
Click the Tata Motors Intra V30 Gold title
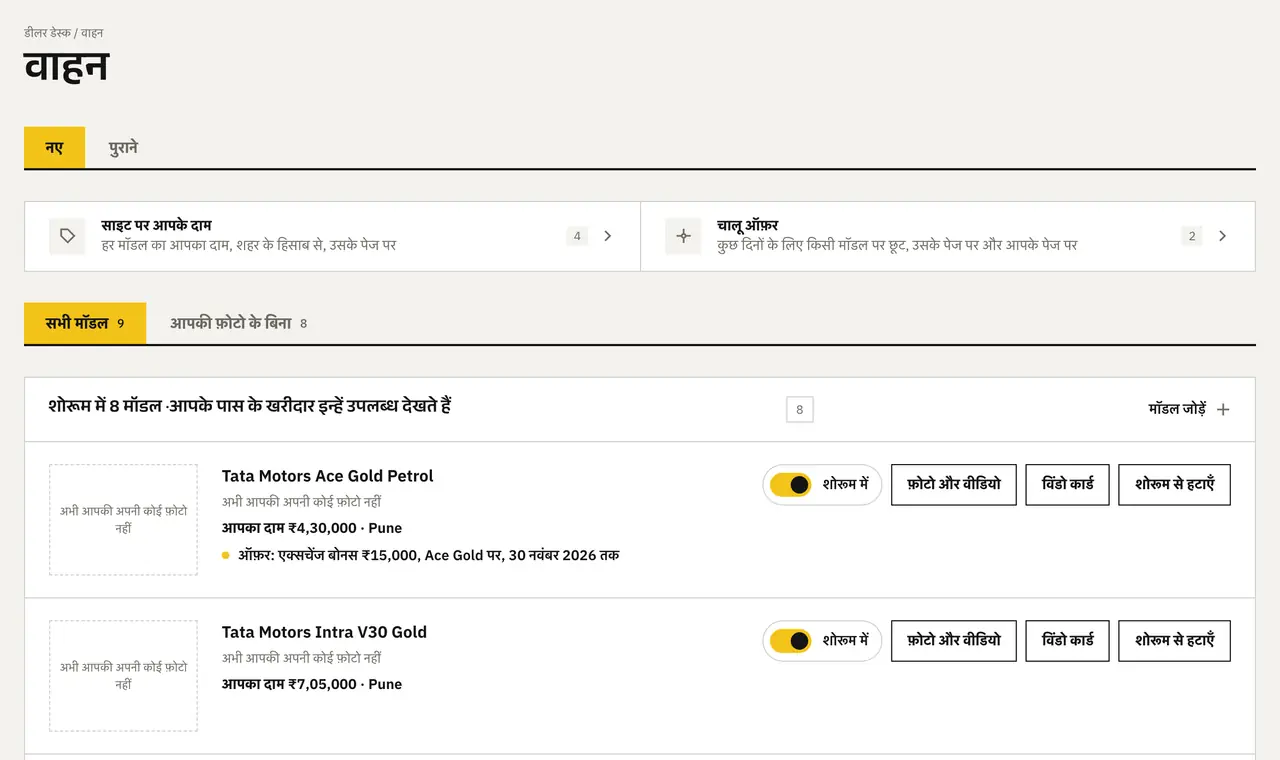(x=324, y=632)
